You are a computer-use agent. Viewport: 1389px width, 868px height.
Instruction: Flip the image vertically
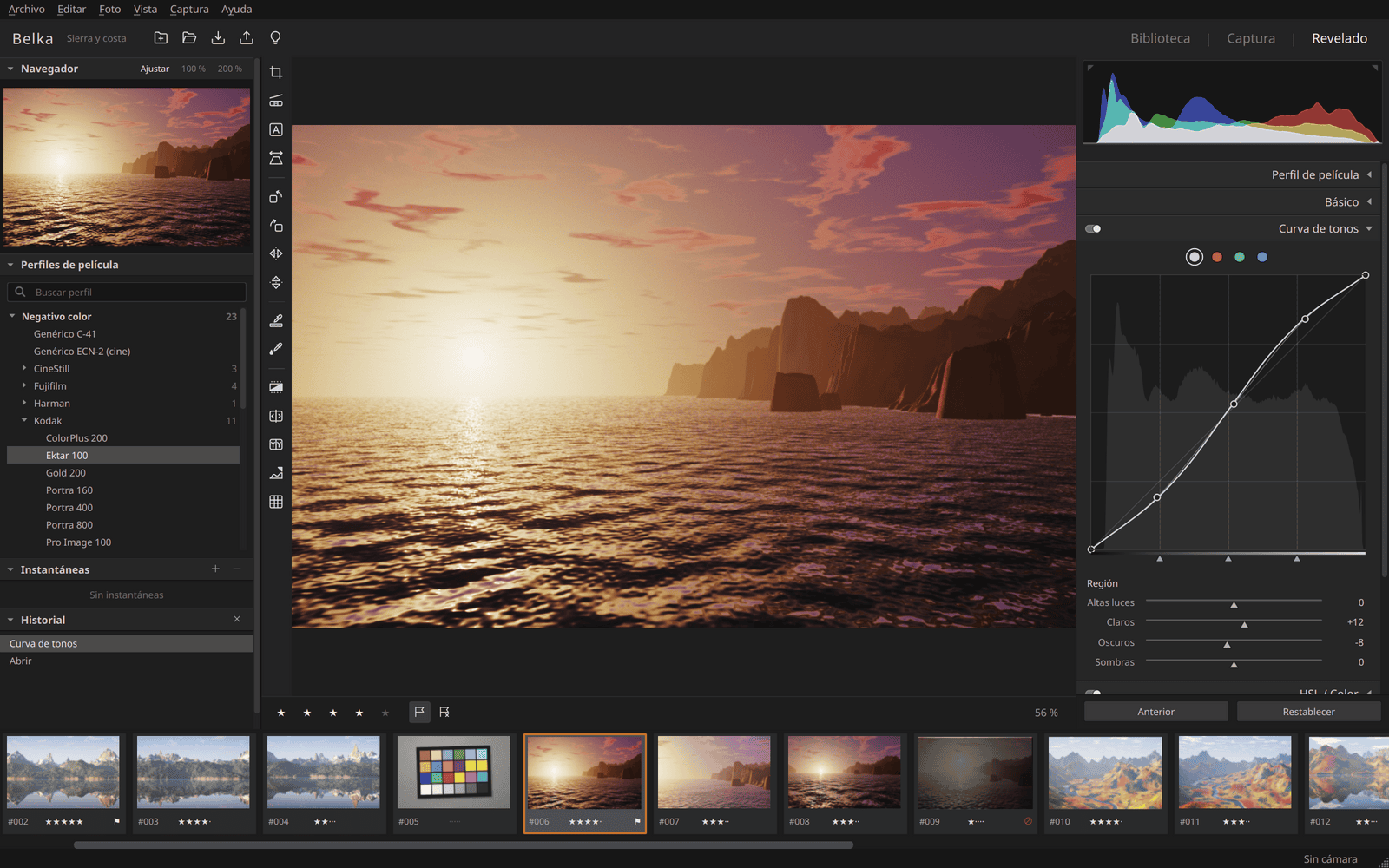click(x=276, y=283)
